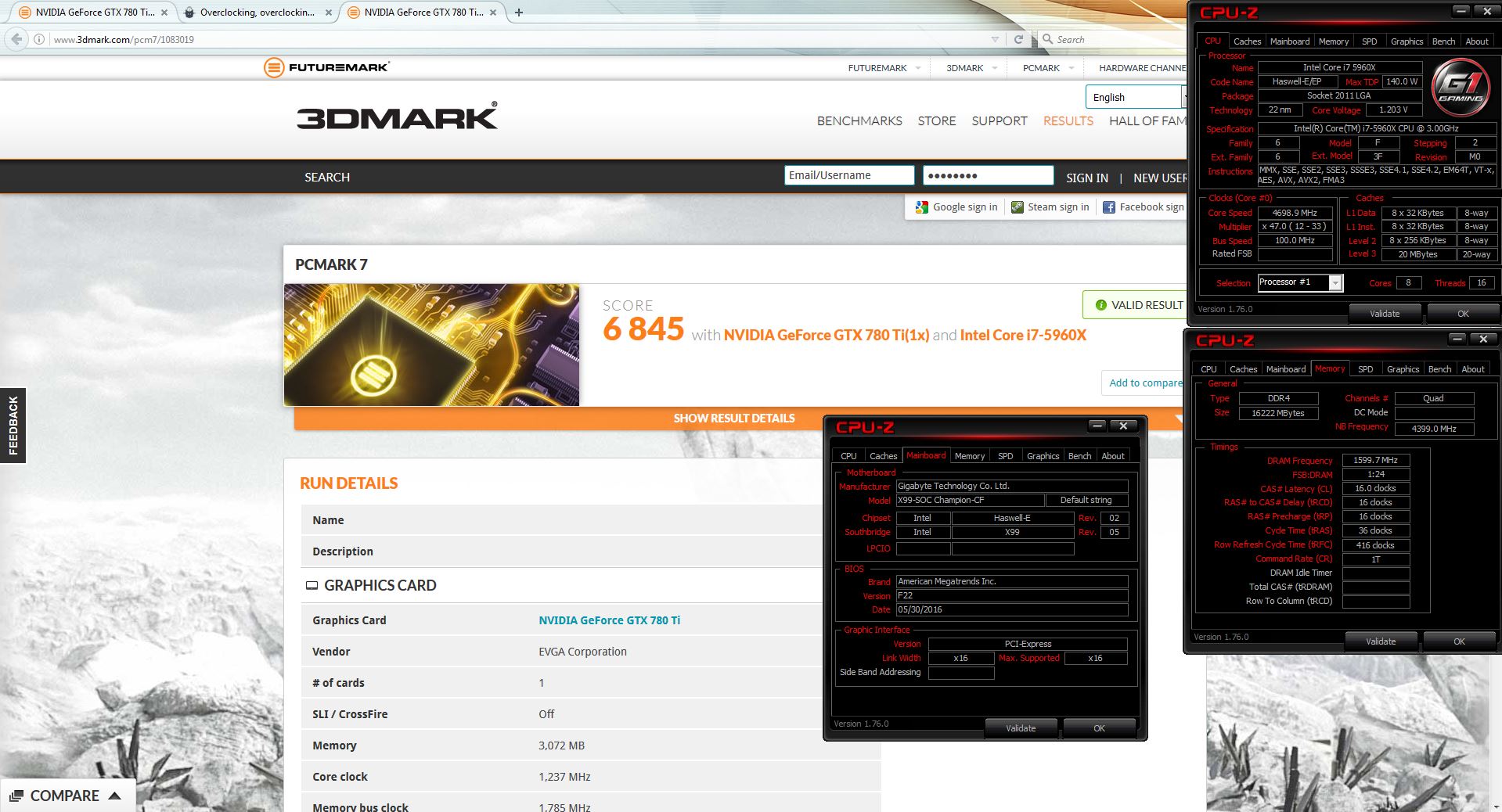Open the NVIDIA GeForce GTX 780 Ti link
The height and width of the screenshot is (812, 1502).
pos(609,620)
